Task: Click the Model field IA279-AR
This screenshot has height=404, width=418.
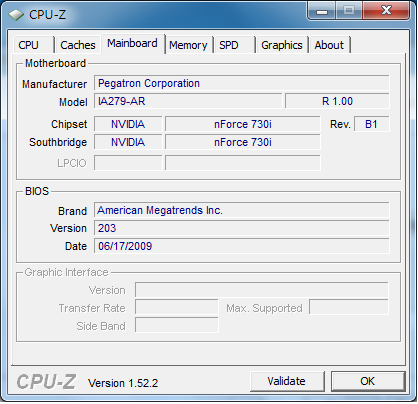Action: pyautogui.click(x=188, y=101)
